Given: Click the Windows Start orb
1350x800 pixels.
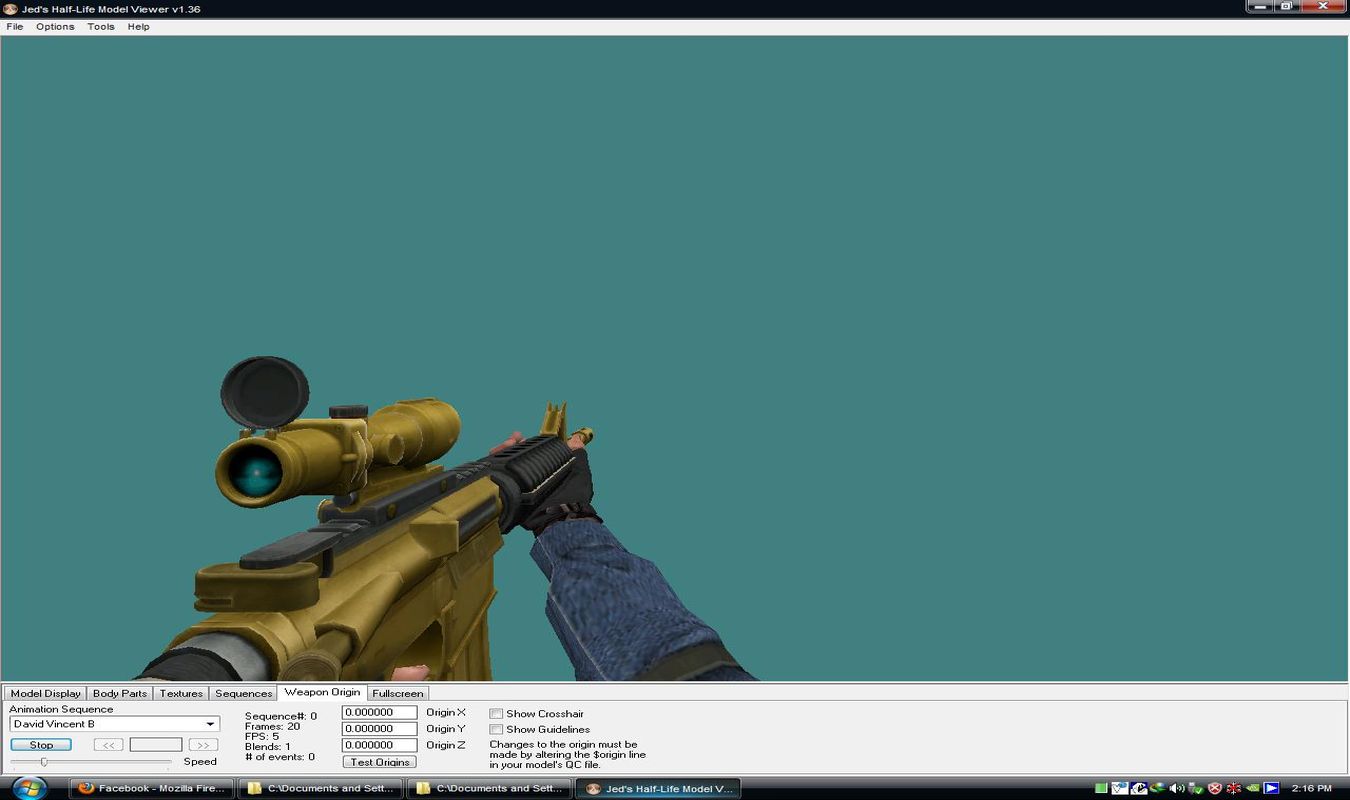Looking at the screenshot, I should (28, 788).
